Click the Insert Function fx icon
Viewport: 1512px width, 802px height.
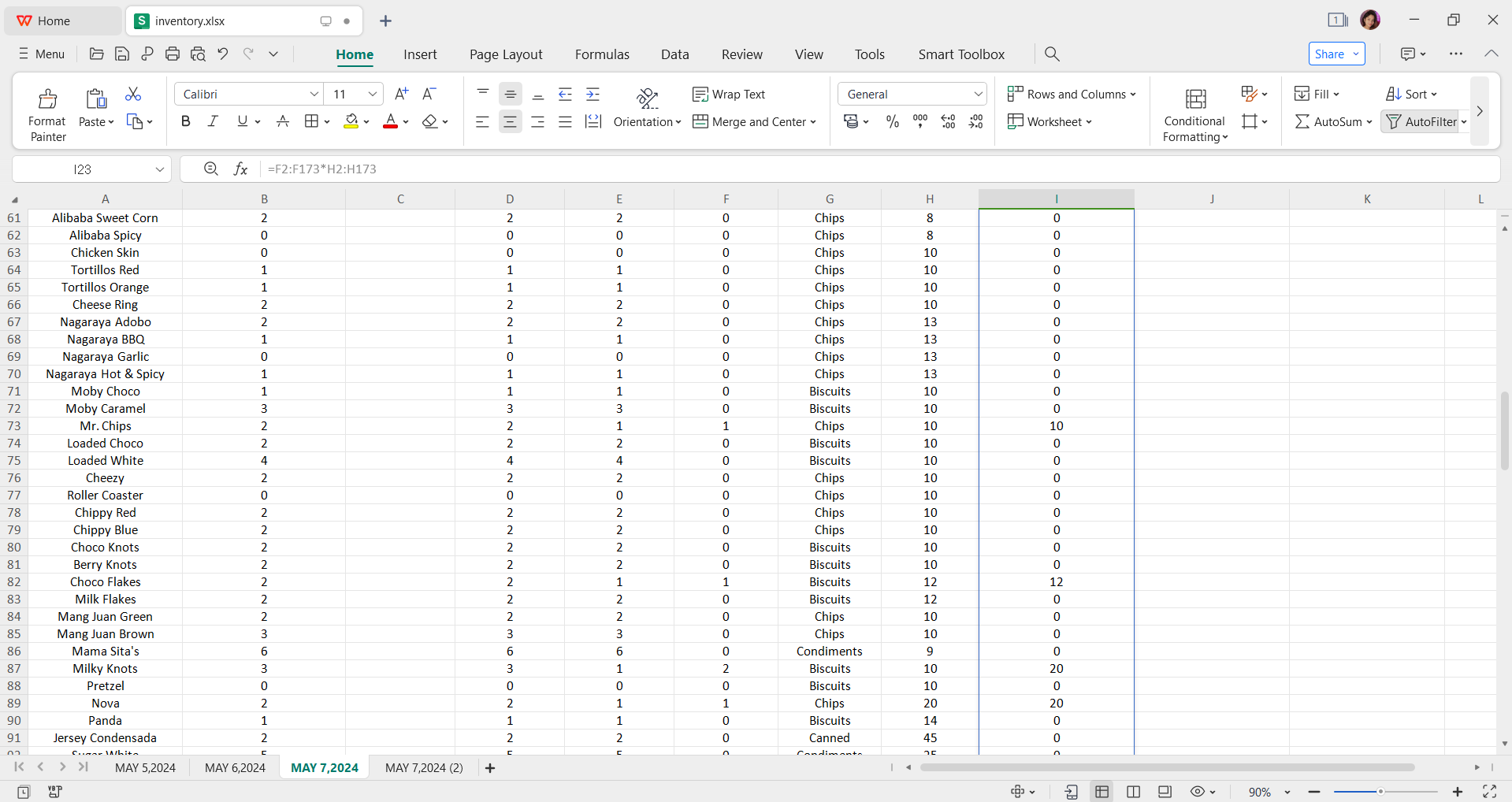tap(241, 169)
